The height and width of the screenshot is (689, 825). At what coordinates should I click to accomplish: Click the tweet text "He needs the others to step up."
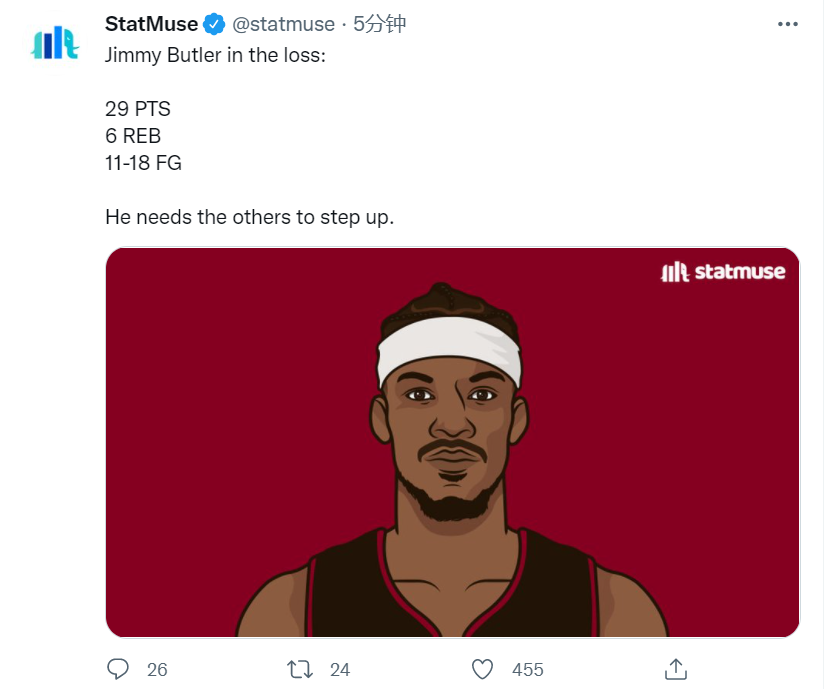click(249, 217)
